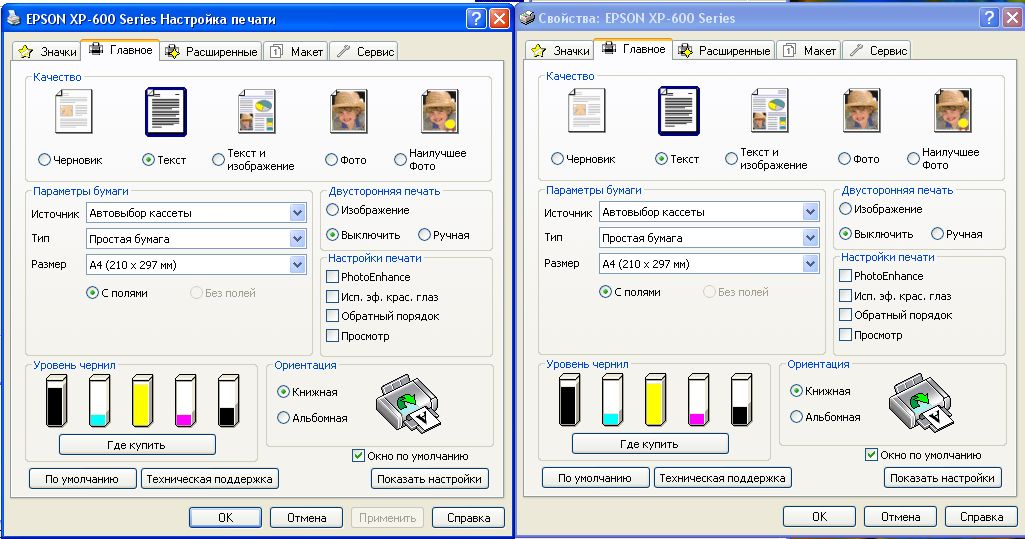1025x539 pixels.
Task: Click Best Photo quality icon in Настройка печати window
Action: (440, 112)
